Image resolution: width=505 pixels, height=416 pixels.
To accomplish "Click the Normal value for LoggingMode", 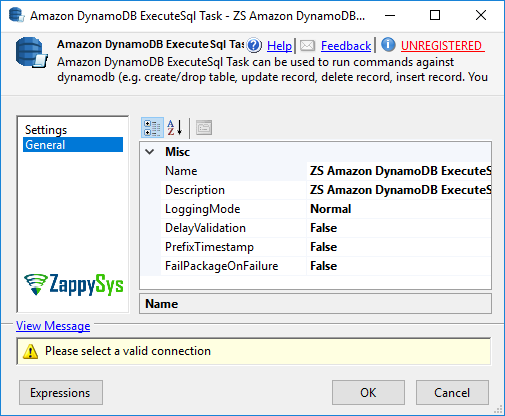I will pos(331,209).
